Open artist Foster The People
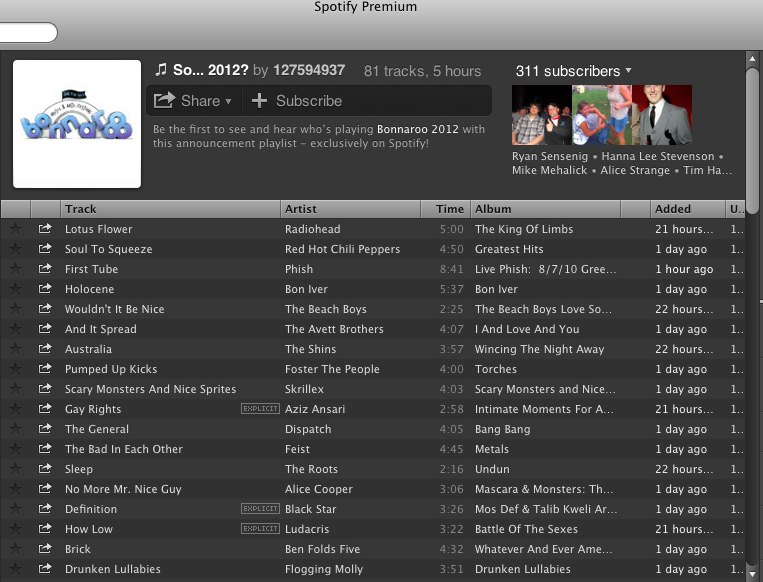Viewport: 763px width, 582px height. (x=332, y=369)
